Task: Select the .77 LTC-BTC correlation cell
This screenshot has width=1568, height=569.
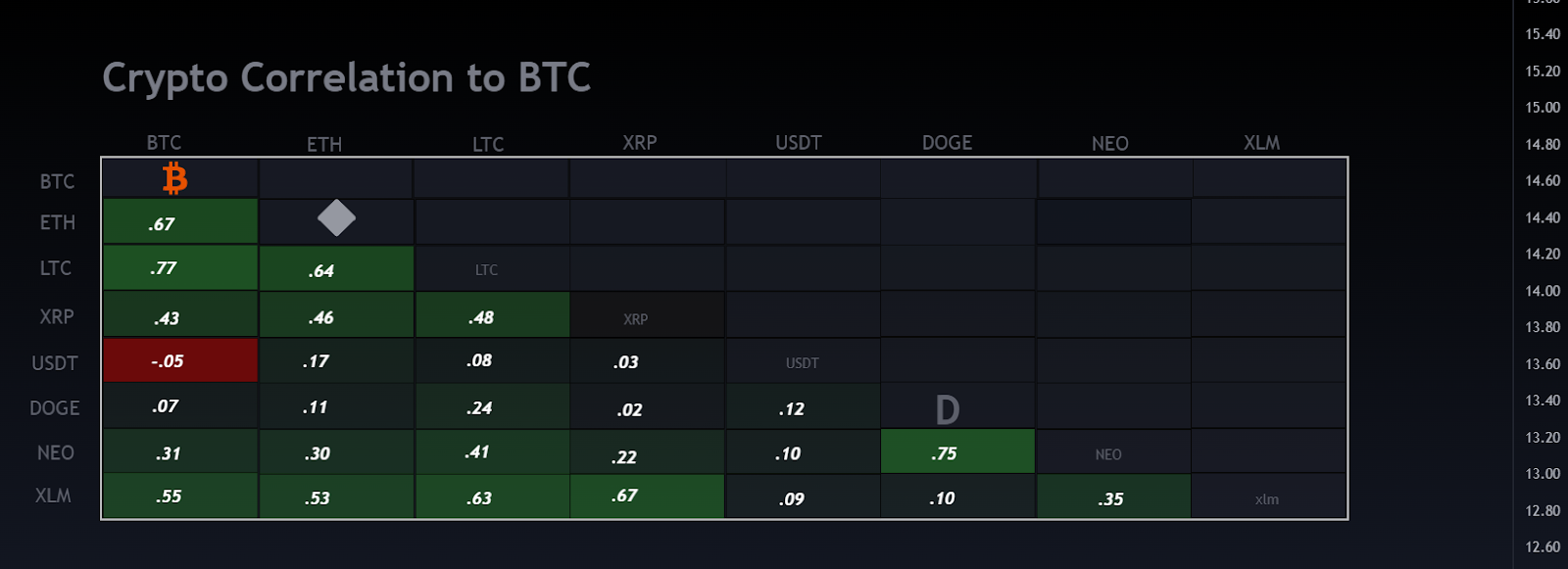Action: 180,267
